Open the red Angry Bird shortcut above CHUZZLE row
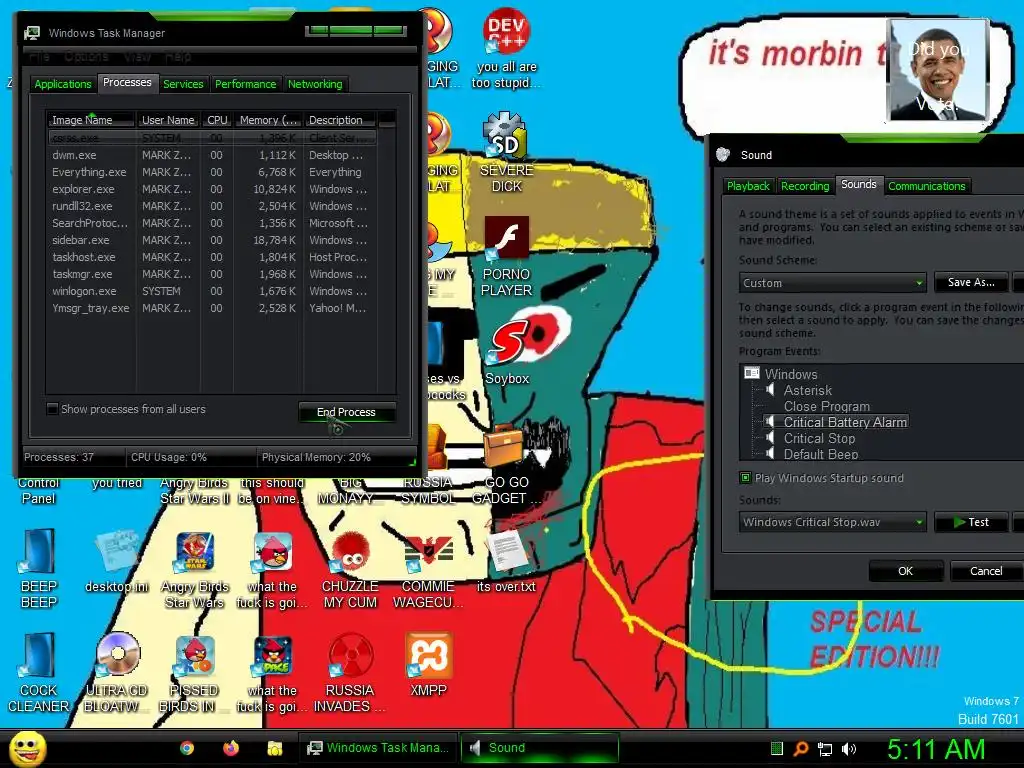 point(272,552)
